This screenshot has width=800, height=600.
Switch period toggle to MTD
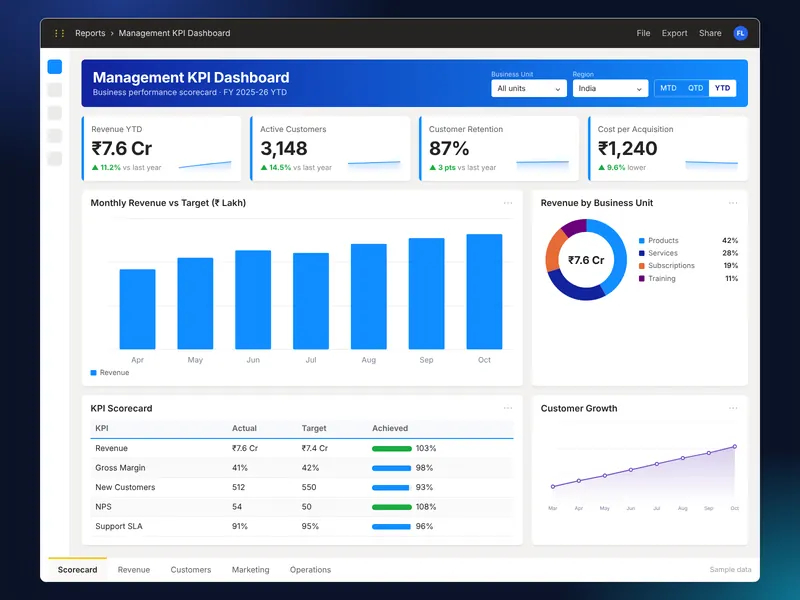point(668,88)
